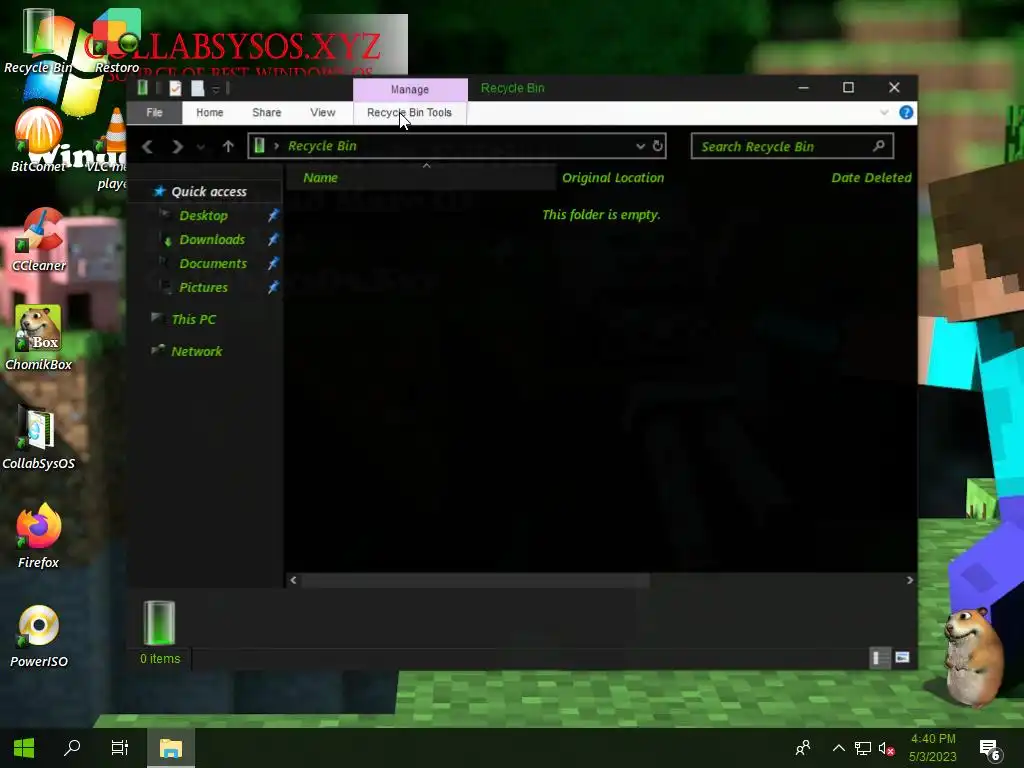Select the ChomikBox desktop icon

[39, 339]
